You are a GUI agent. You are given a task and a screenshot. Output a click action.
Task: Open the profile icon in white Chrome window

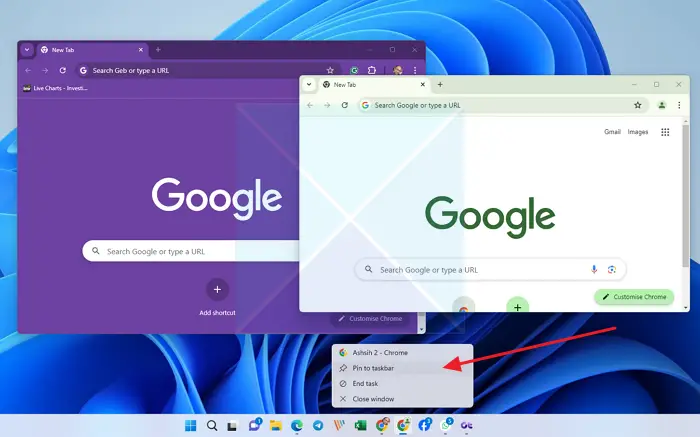tap(662, 105)
